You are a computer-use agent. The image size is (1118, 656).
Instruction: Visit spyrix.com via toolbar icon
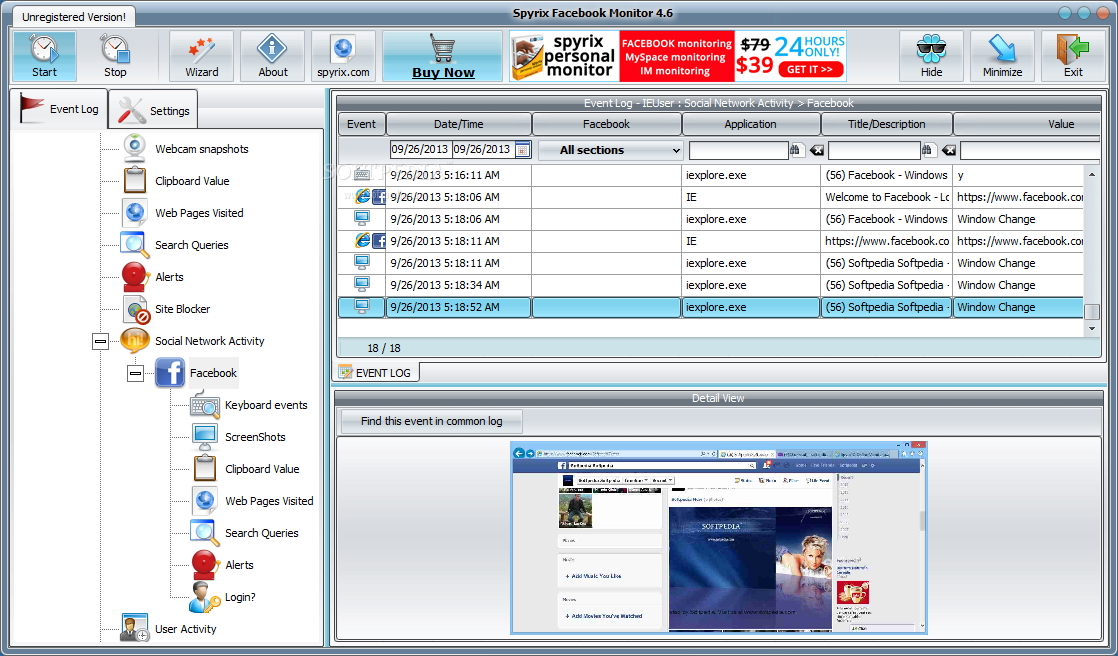[x=344, y=56]
